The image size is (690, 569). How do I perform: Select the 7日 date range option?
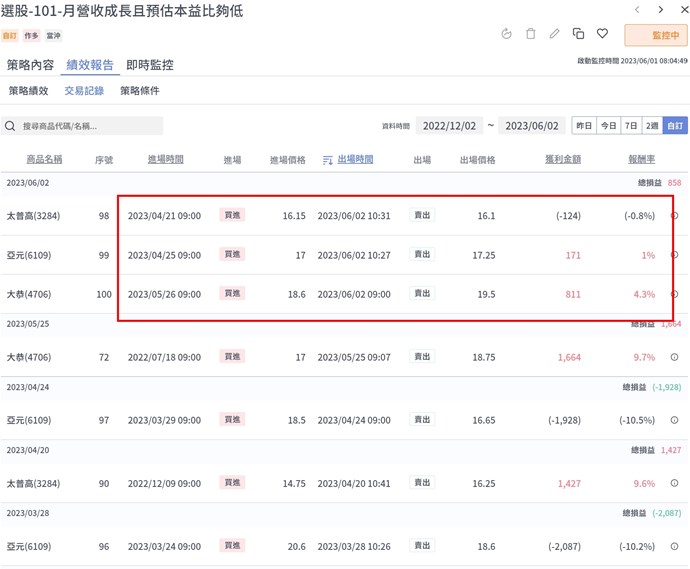(x=631, y=126)
